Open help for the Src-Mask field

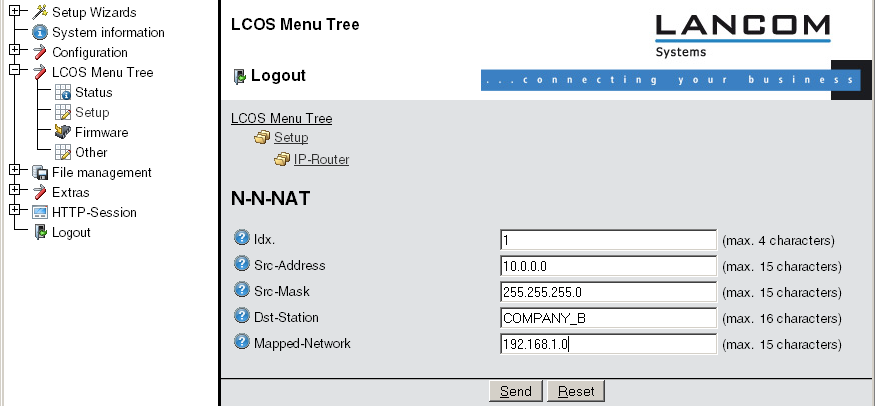(x=241, y=290)
